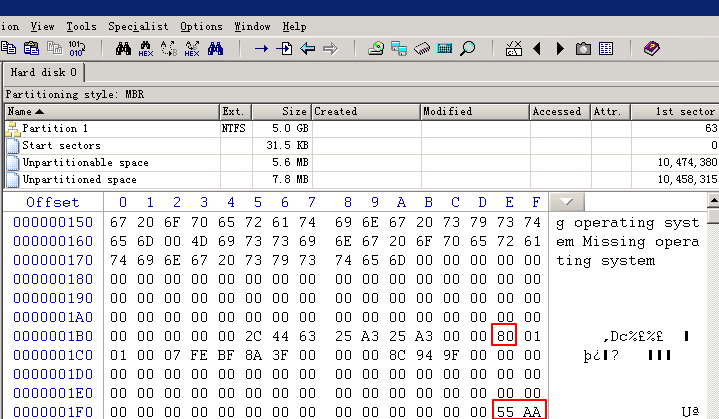Click the black left triangle icon
Viewport: 719px width, 419px height.
pyautogui.click(x=537, y=48)
